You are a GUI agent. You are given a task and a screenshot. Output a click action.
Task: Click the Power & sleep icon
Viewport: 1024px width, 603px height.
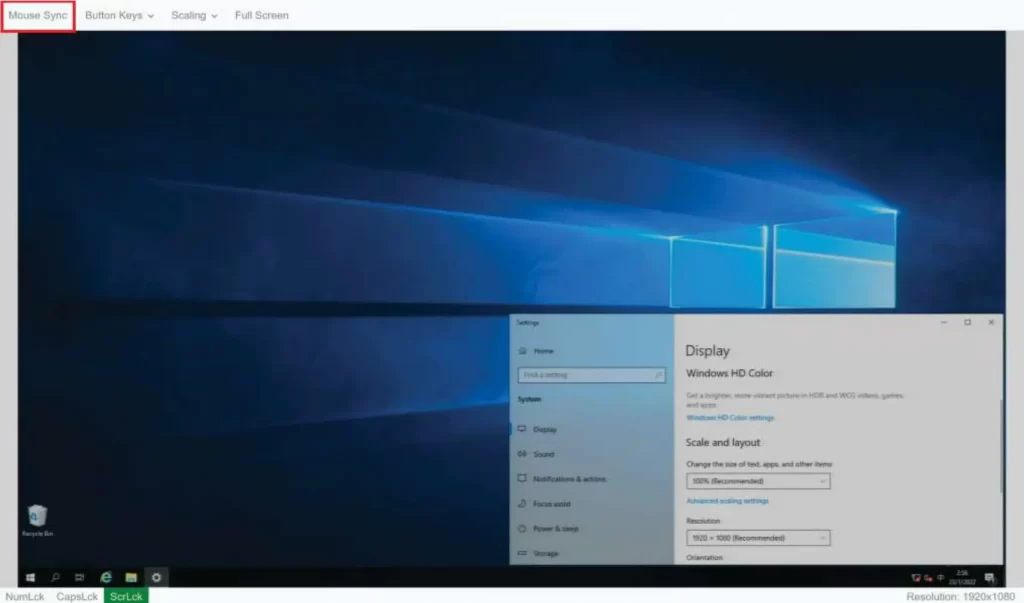[x=522, y=528]
